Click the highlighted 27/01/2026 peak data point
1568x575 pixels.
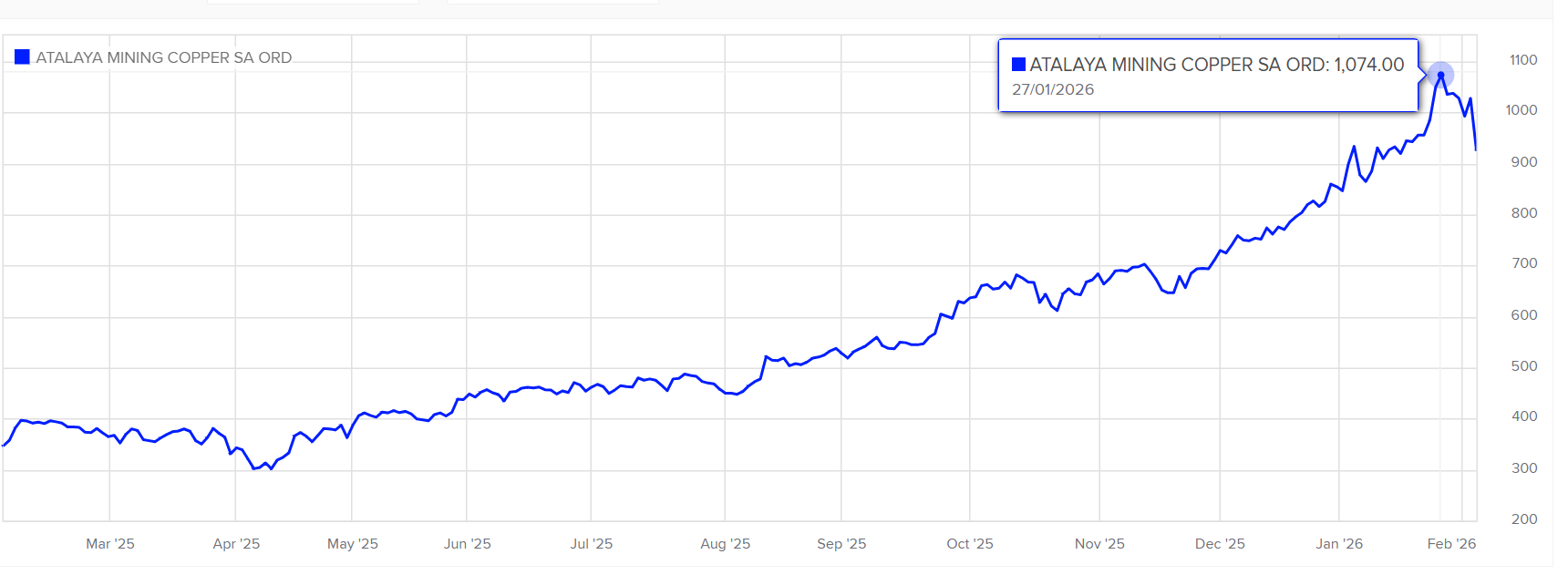(1440, 75)
